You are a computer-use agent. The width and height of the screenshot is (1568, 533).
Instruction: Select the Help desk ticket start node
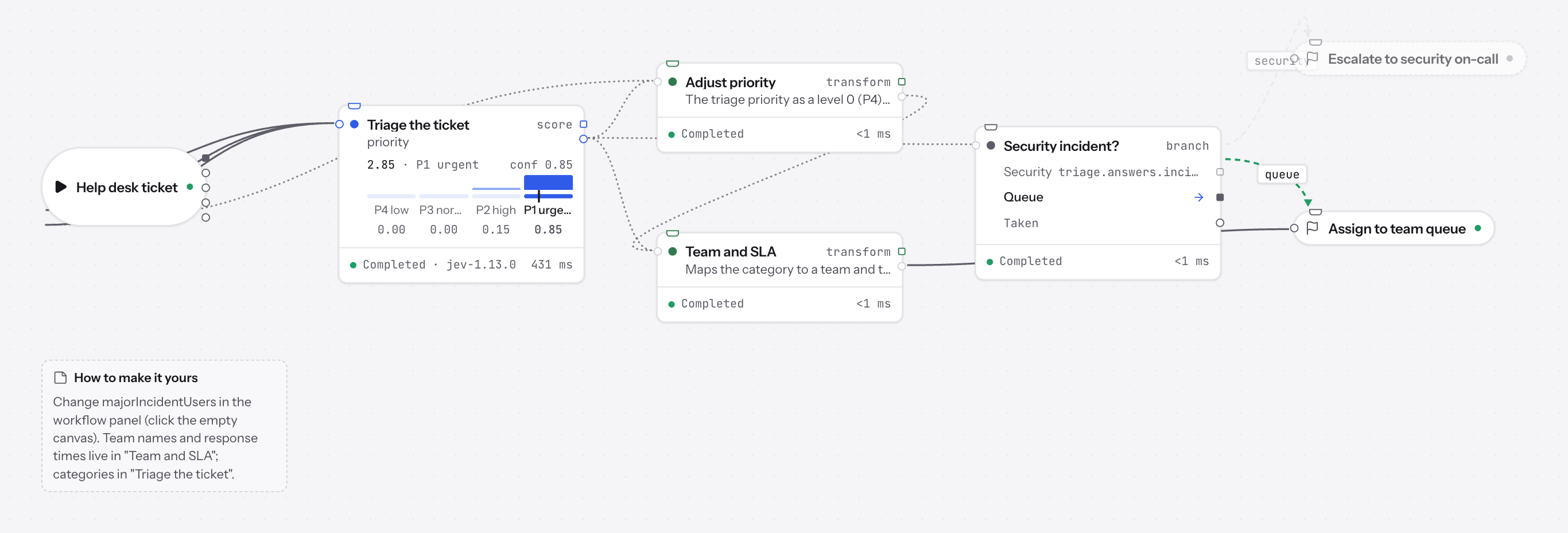(124, 187)
